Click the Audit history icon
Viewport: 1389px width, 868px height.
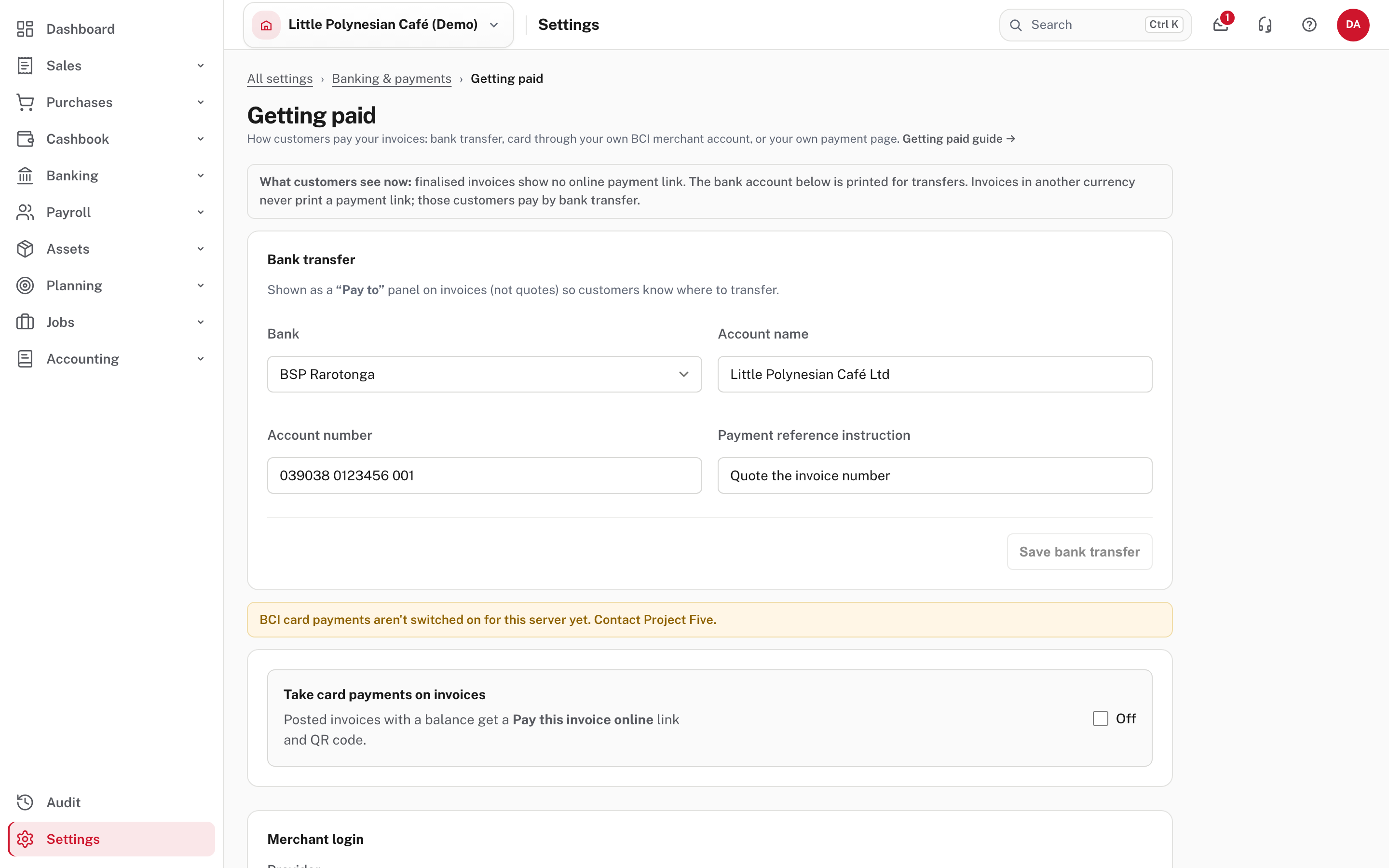click(x=25, y=802)
